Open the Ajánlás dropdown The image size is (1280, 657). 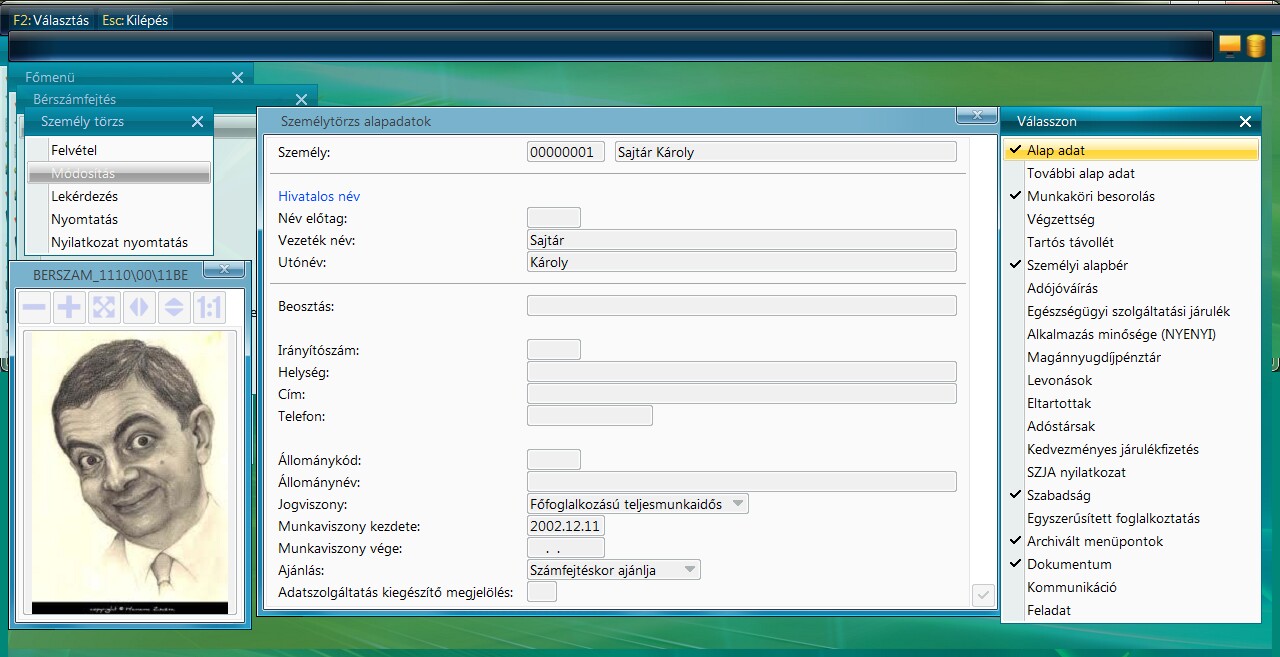[690, 570]
